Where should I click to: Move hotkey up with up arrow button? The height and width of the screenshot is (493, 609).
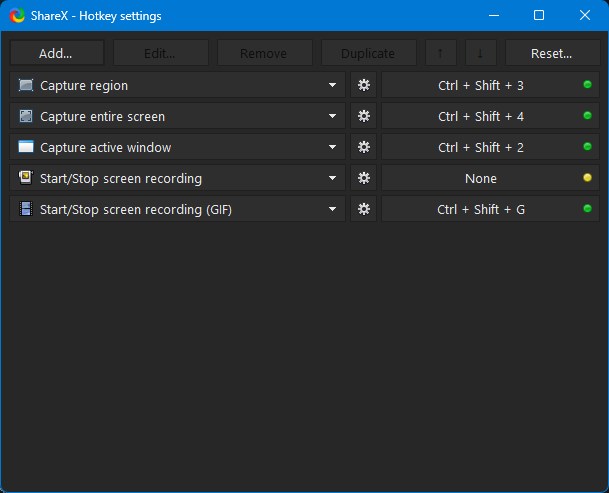441,53
